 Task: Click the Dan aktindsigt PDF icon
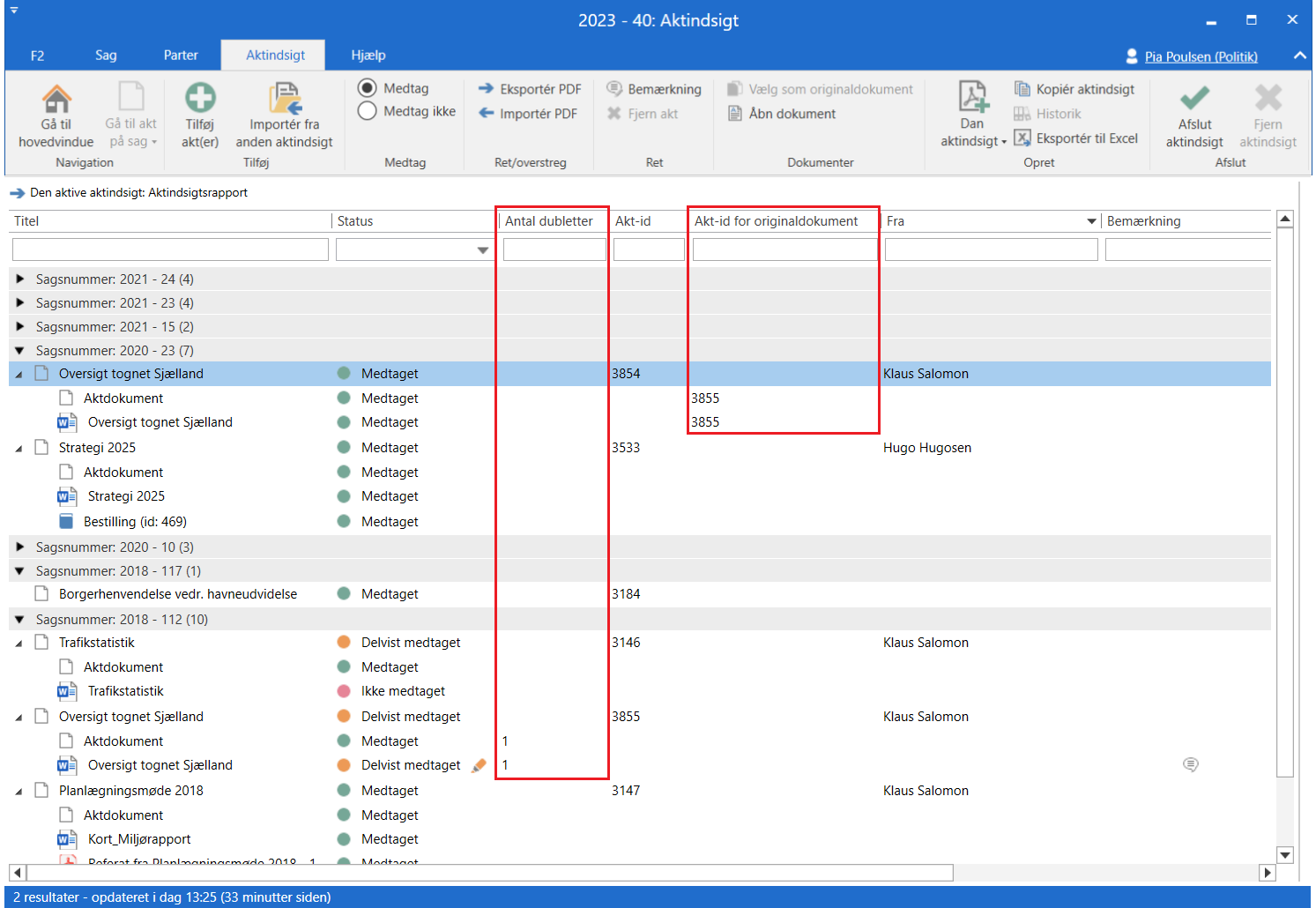click(x=973, y=97)
